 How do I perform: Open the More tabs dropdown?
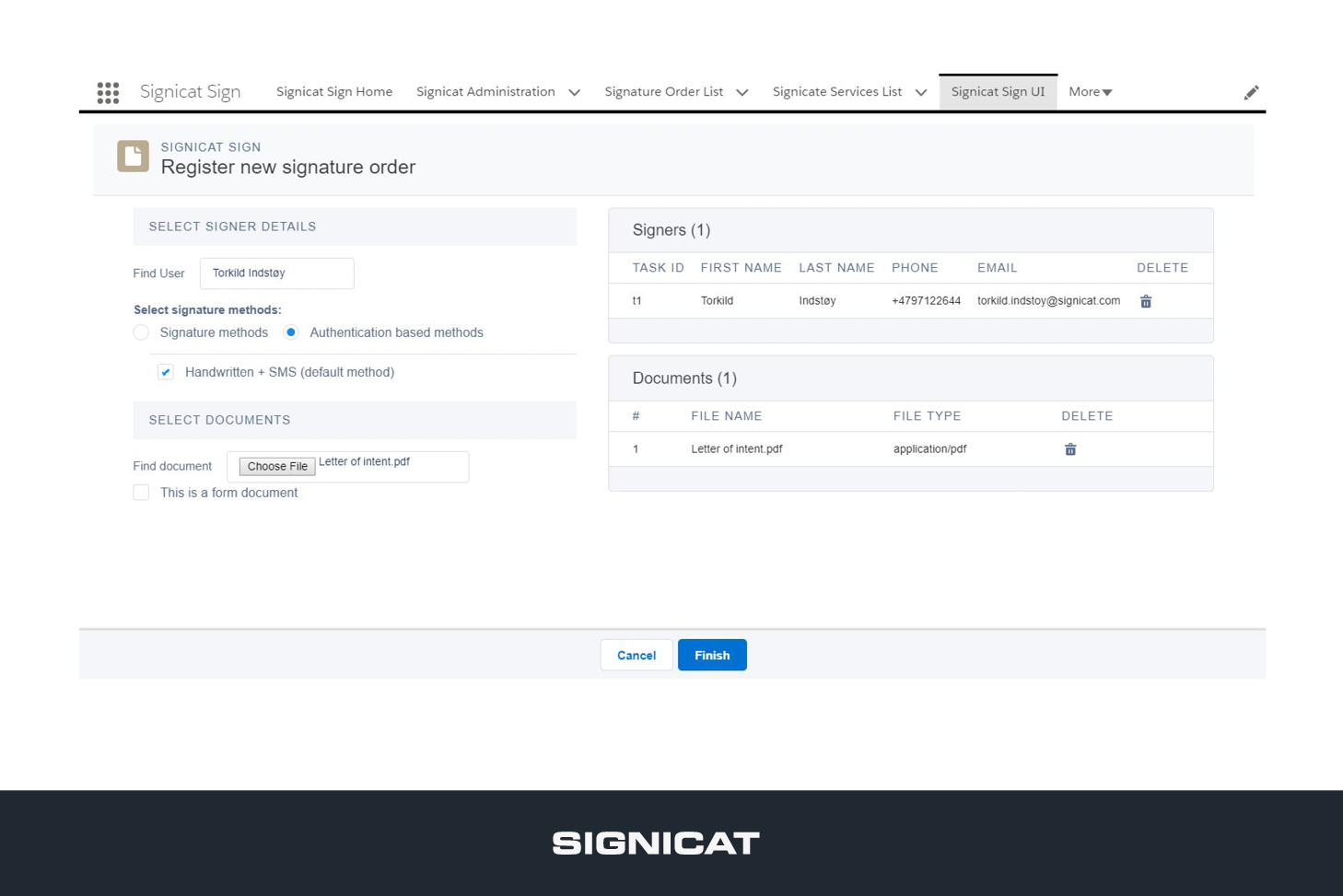(1090, 92)
